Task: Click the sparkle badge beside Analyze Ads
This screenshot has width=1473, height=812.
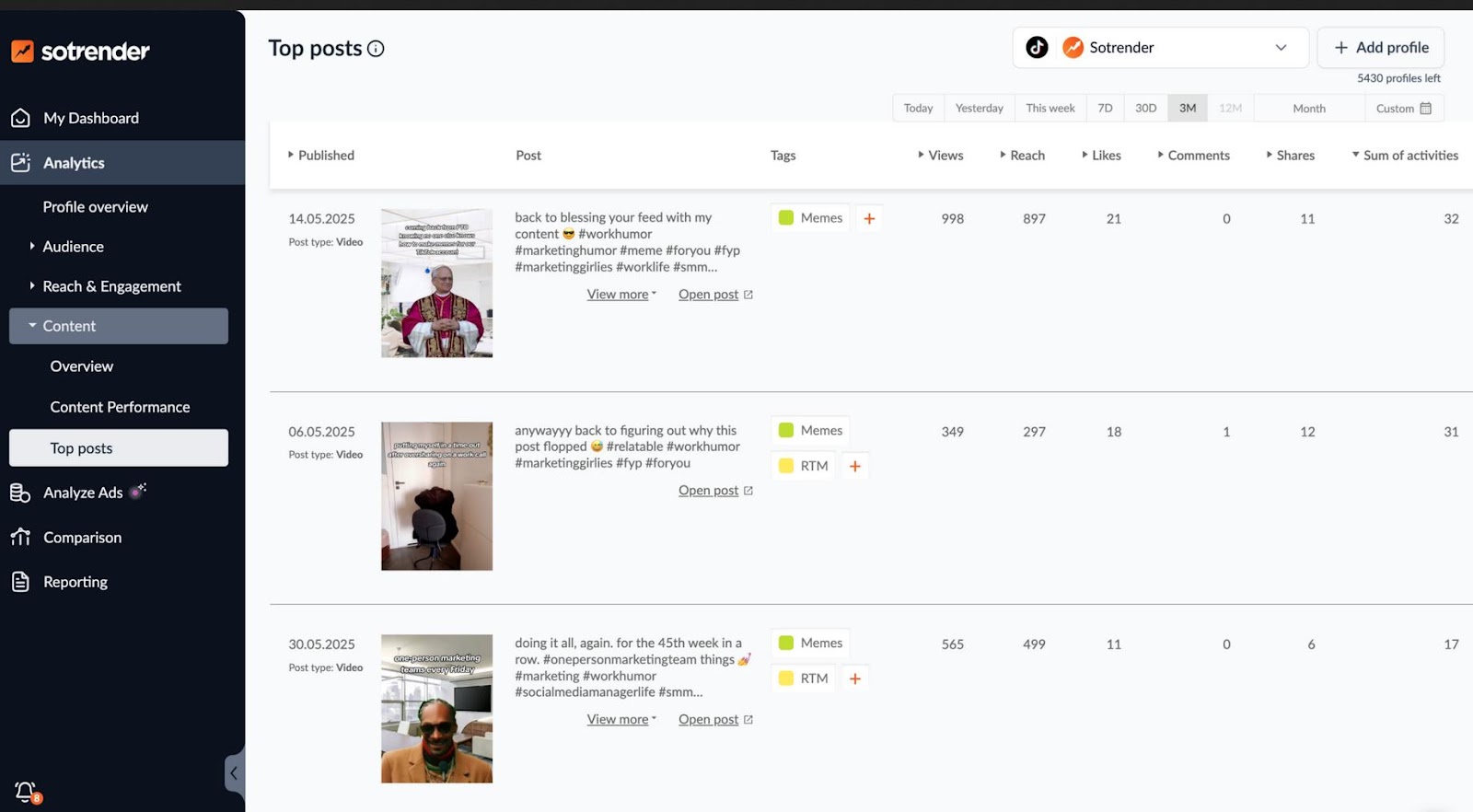Action: click(138, 491)
